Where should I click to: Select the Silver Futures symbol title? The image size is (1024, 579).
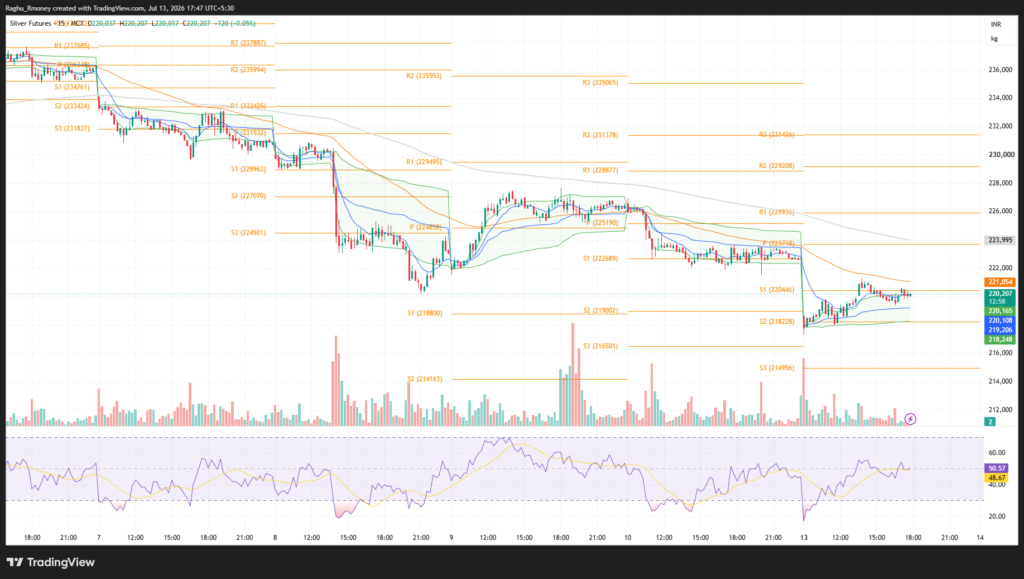(x=30, y=23)
